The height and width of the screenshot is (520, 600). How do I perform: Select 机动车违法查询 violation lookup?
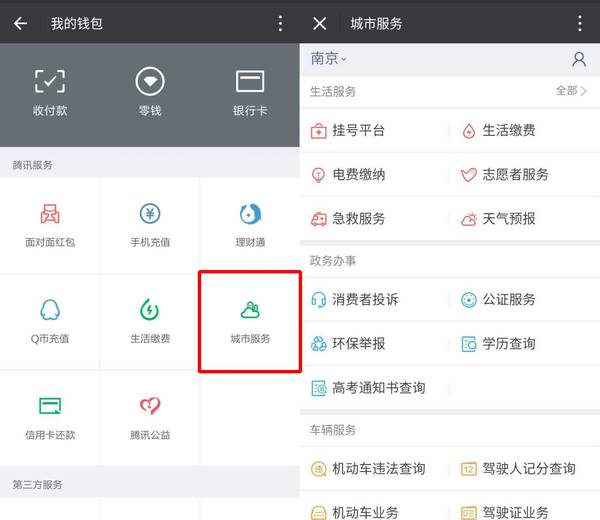(x=368, y=469)
